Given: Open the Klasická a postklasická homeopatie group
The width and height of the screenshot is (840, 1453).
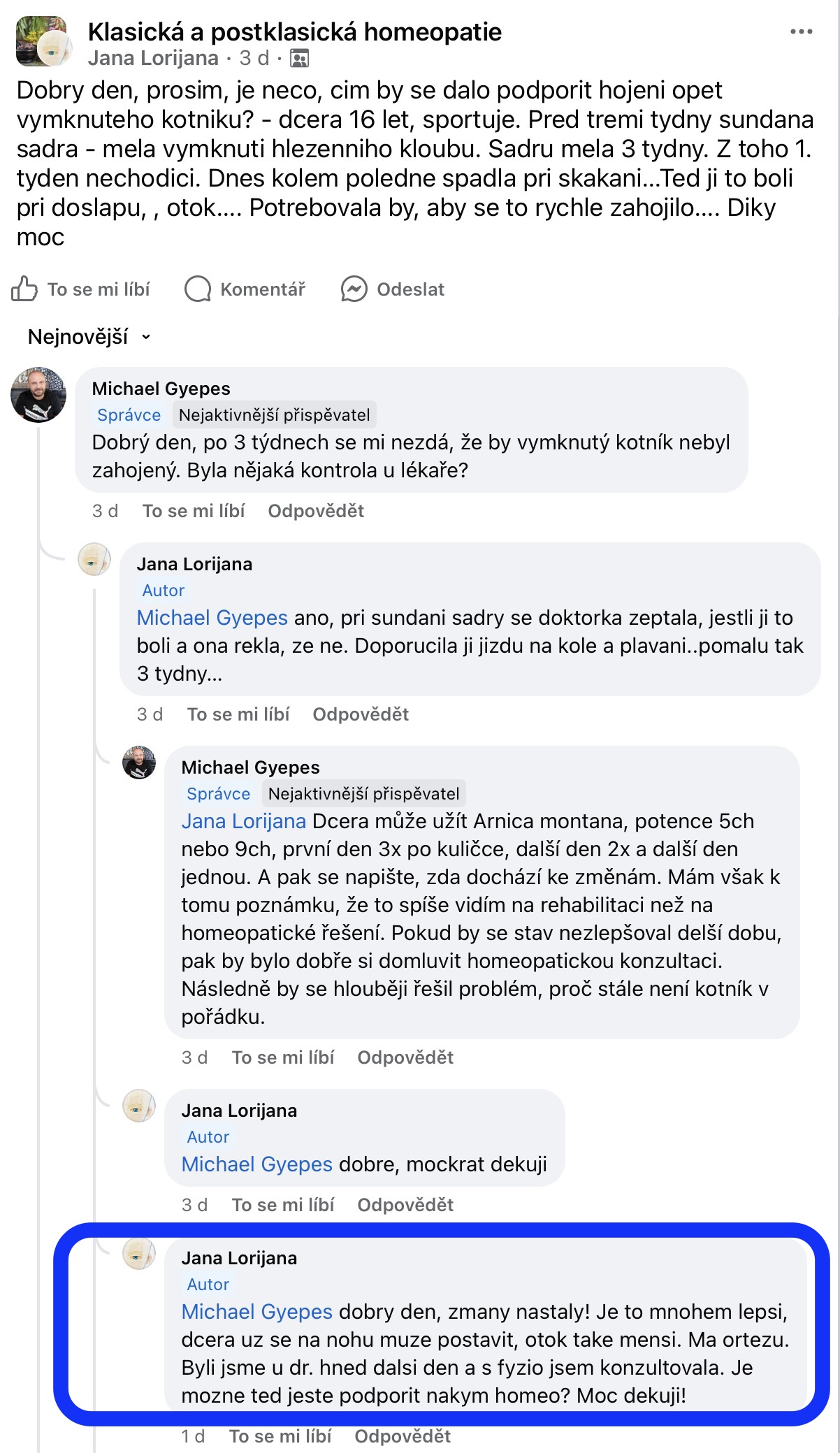Looking at the screenshot, I should pyautogui.click(x=294, y=31).
